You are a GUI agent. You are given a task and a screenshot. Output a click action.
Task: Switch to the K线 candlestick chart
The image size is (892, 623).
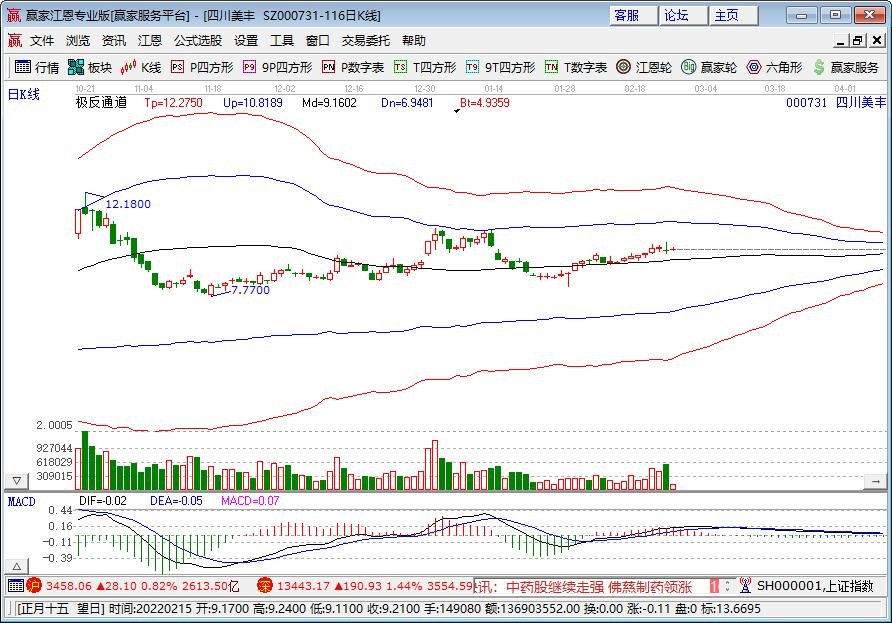141,67
